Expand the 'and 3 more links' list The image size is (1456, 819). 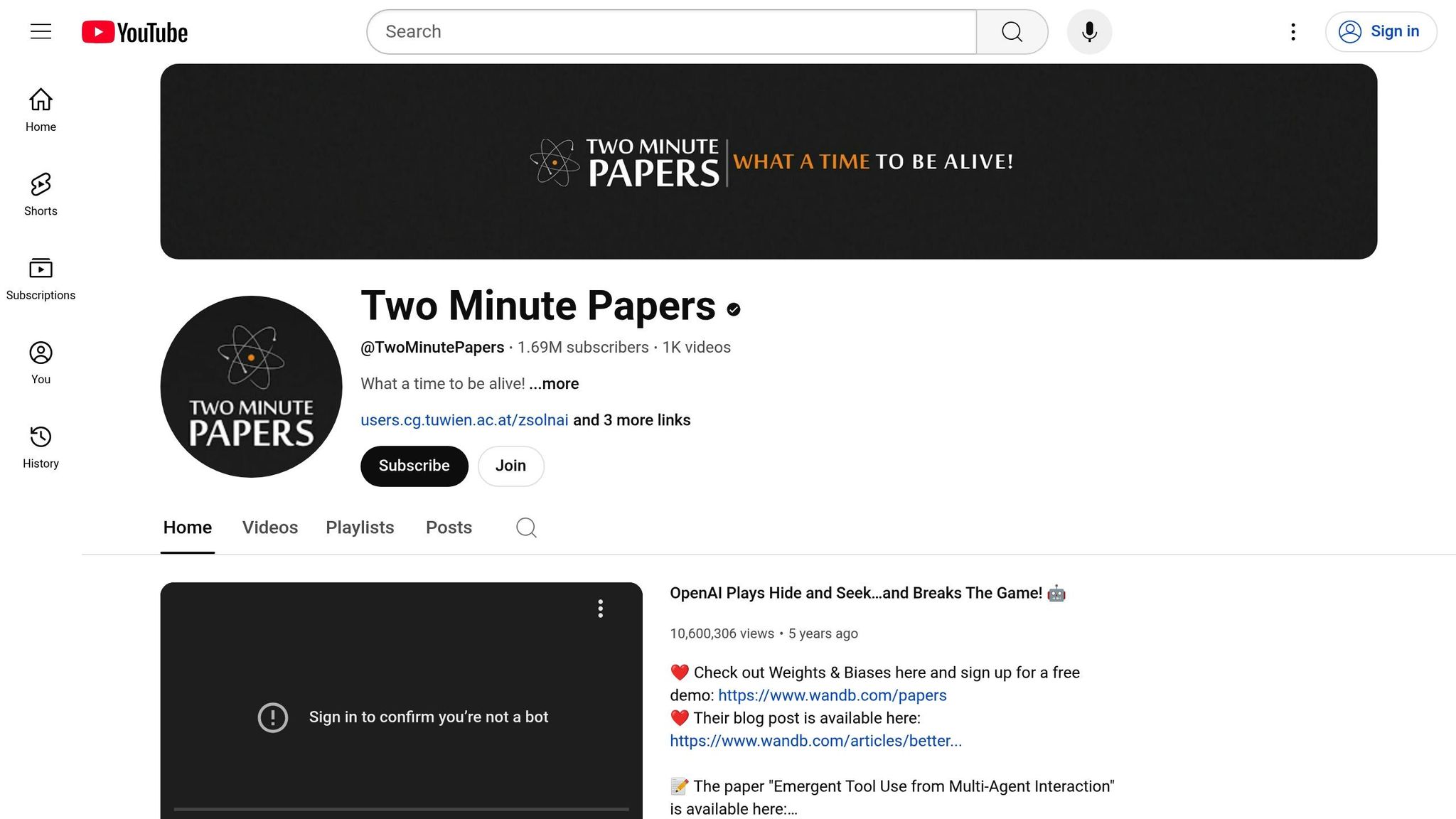click(x=631, y=420)
